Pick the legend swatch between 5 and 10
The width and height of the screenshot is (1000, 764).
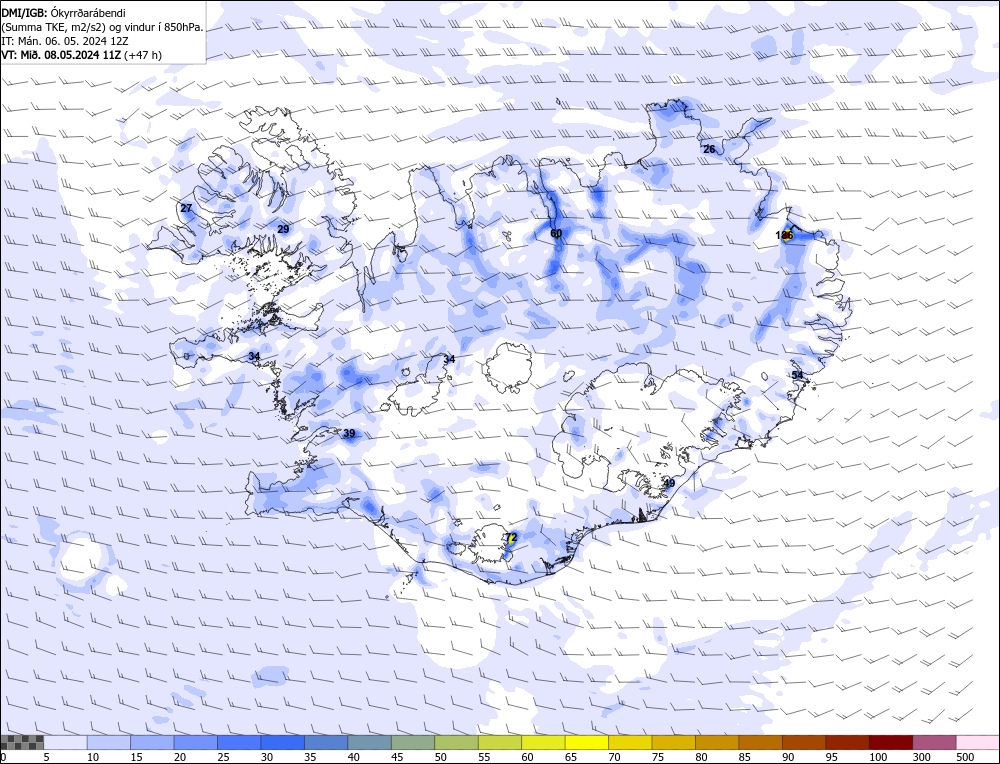66,742
